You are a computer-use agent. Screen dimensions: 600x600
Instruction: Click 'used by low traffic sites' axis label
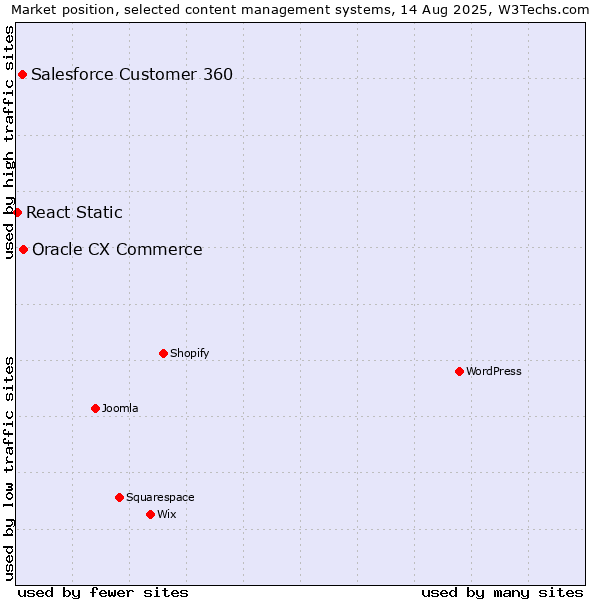point(8,470)
